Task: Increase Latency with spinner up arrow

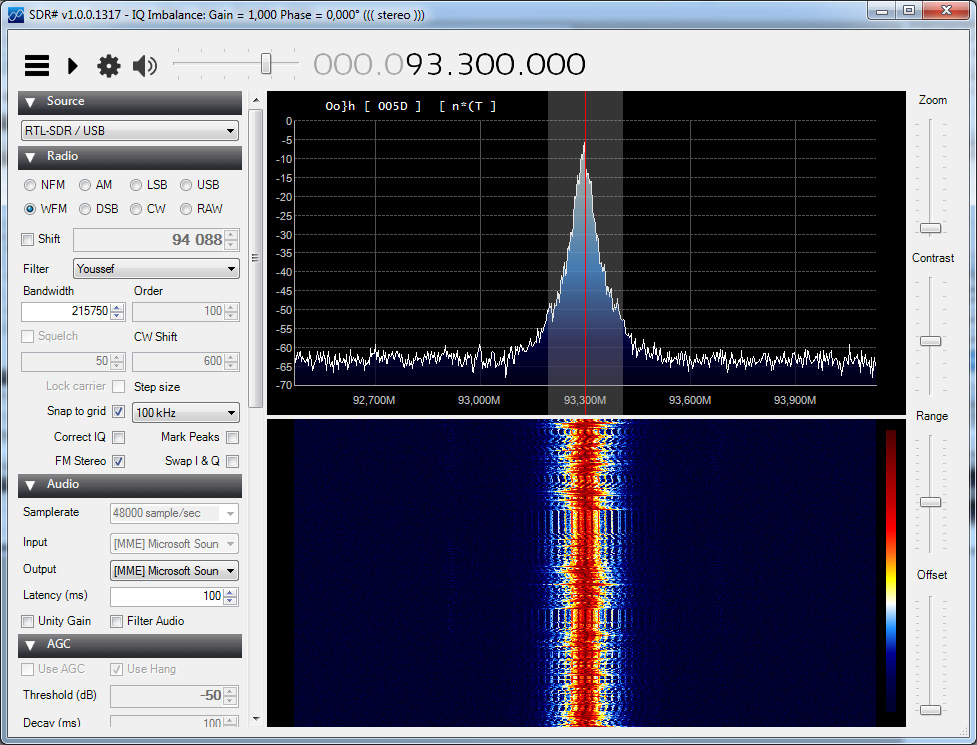Action: tap(231, 592)
